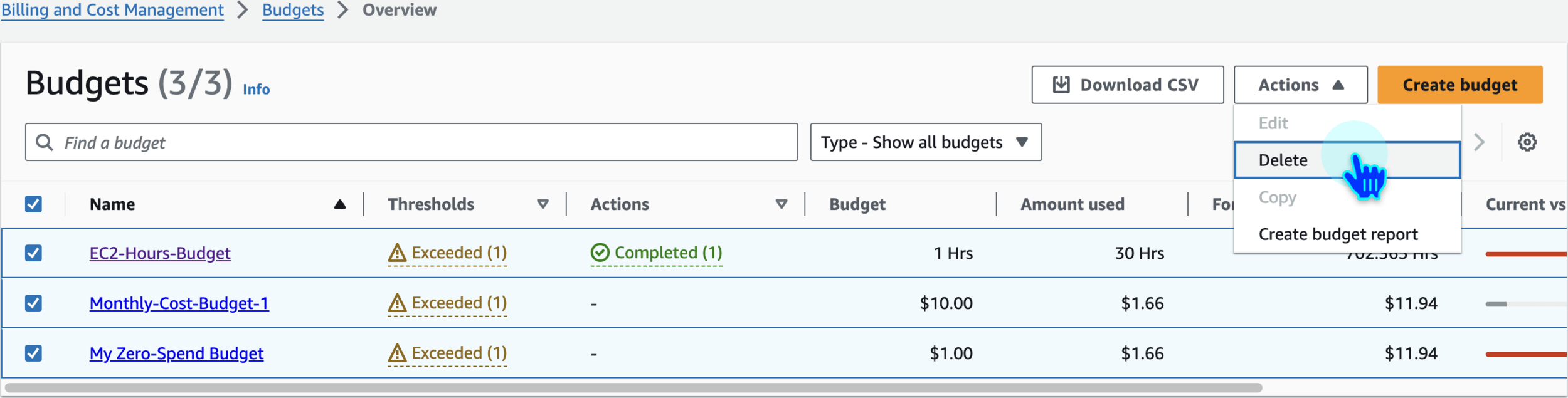Go to next page chevron
Viewport: 1568px width, 398px height.
(1479, 142)
